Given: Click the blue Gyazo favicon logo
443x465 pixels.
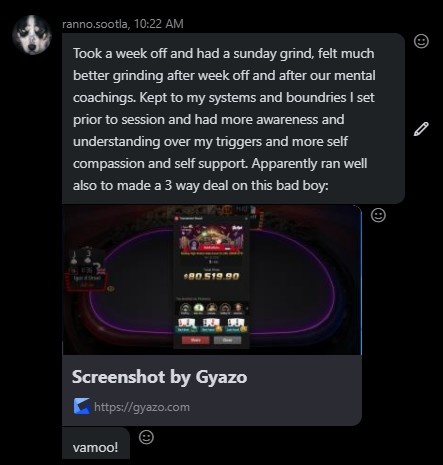Looking at the screenshot, I should point(81,406).
